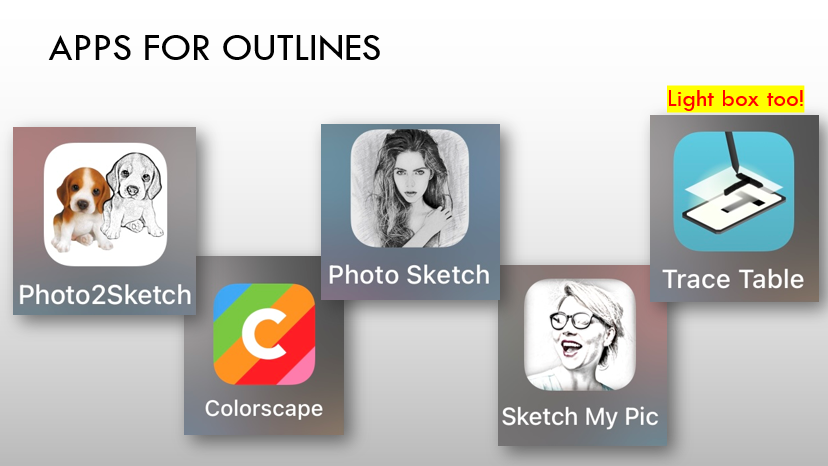The width and height of the screenshot is (828, 466).
Task: Select the Colorscape text label
Action: (x=264, y=409)
